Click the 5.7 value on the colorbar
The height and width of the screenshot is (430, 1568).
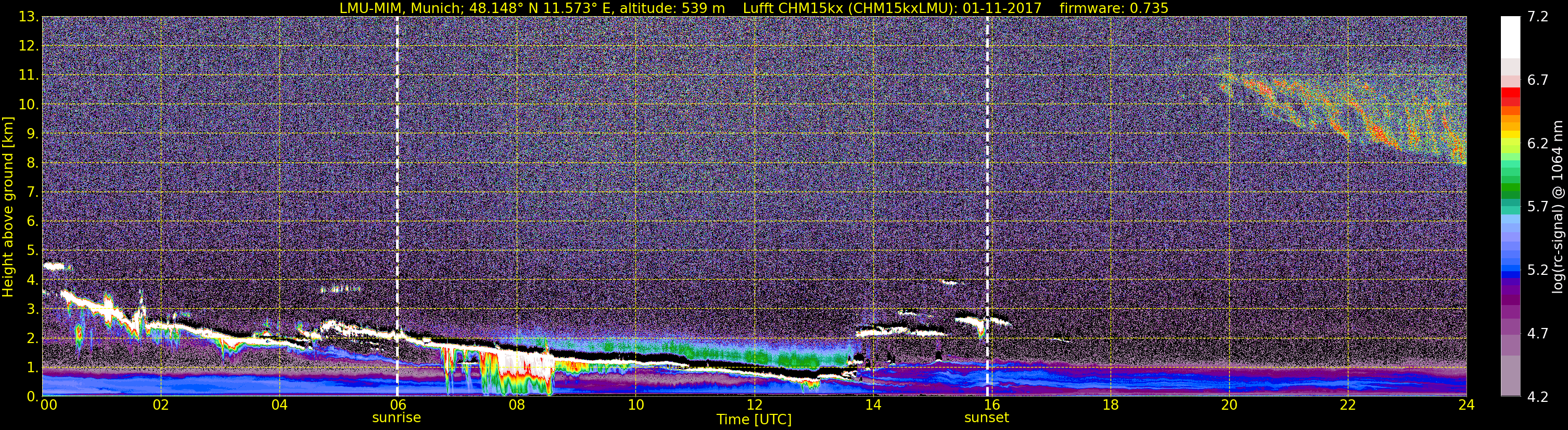1538,207
